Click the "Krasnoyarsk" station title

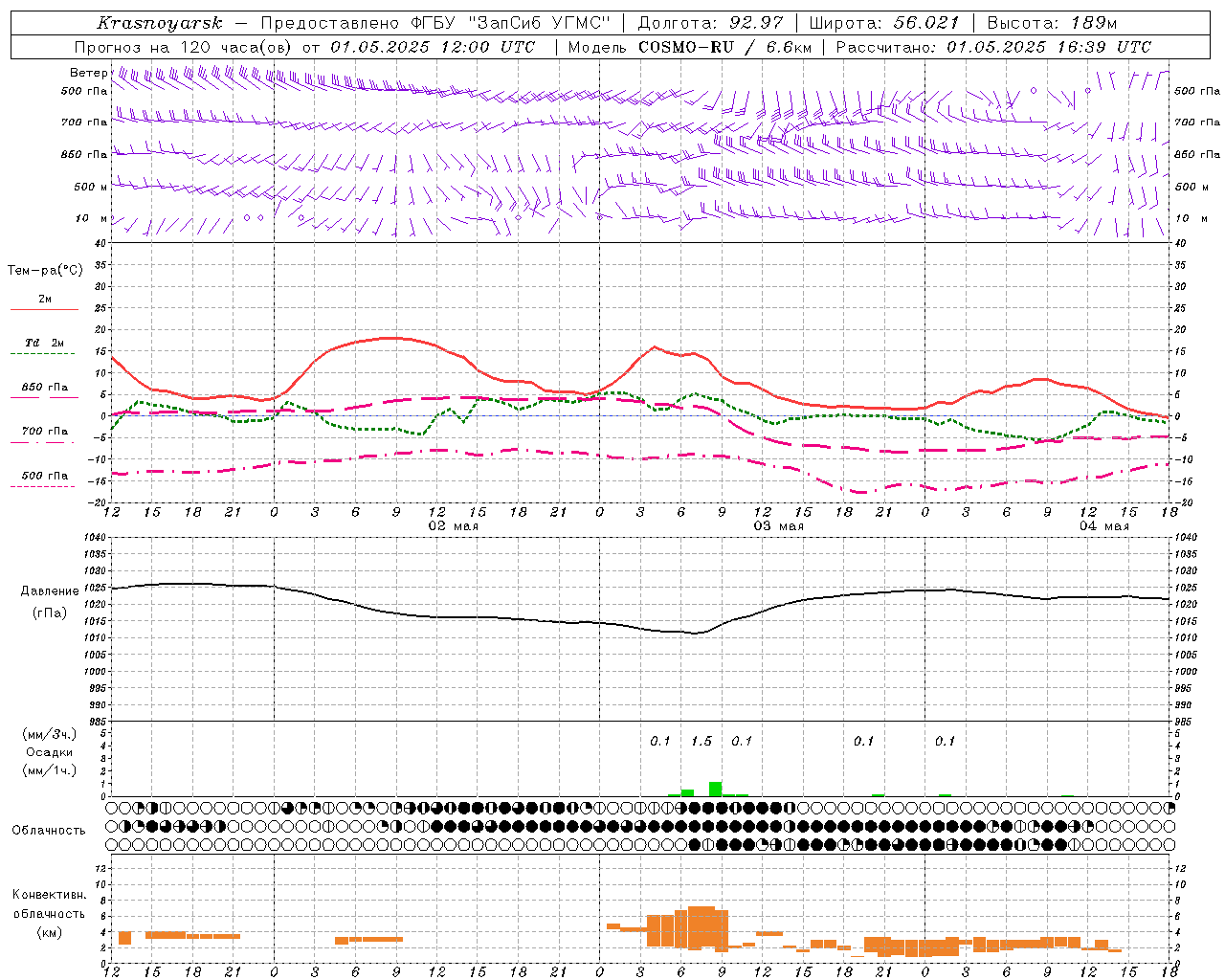159,23
